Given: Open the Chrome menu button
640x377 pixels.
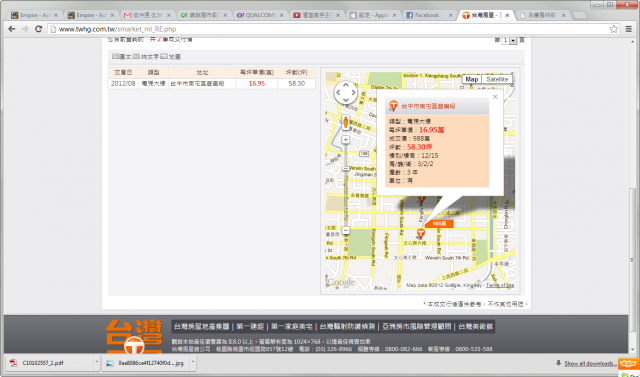Looking at the screenshot, I should click(629, 29).
